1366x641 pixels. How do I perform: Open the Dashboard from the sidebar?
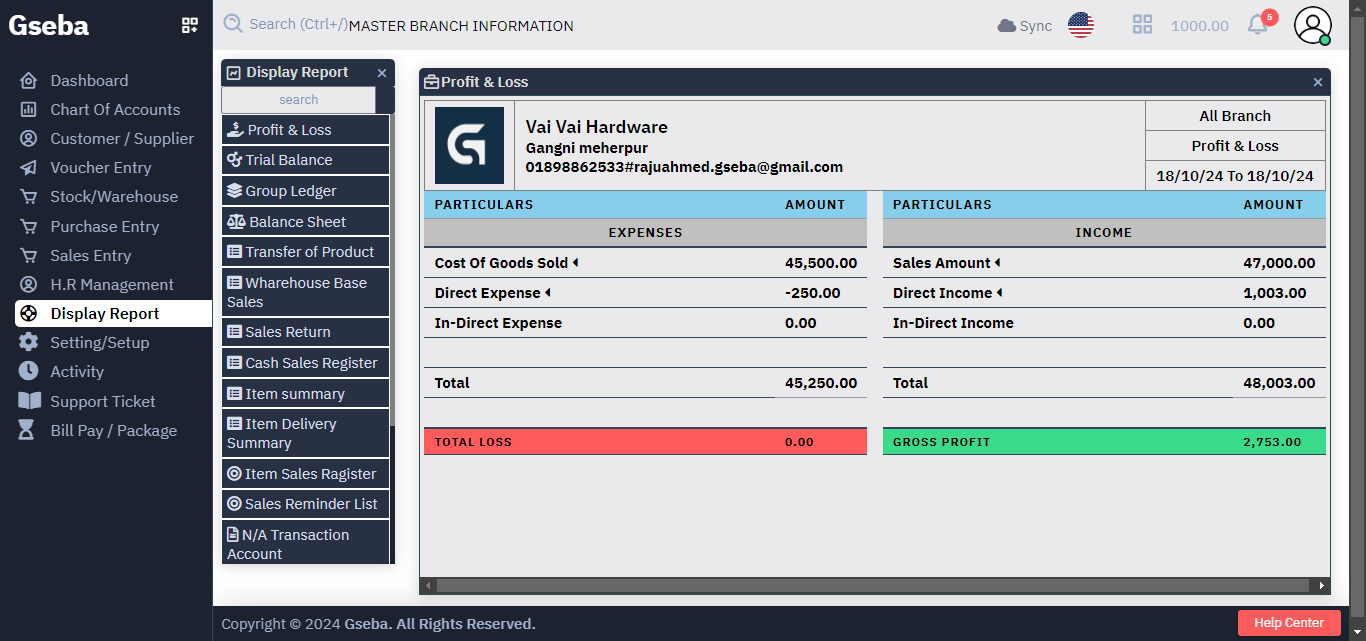click(x=90, y=80)
